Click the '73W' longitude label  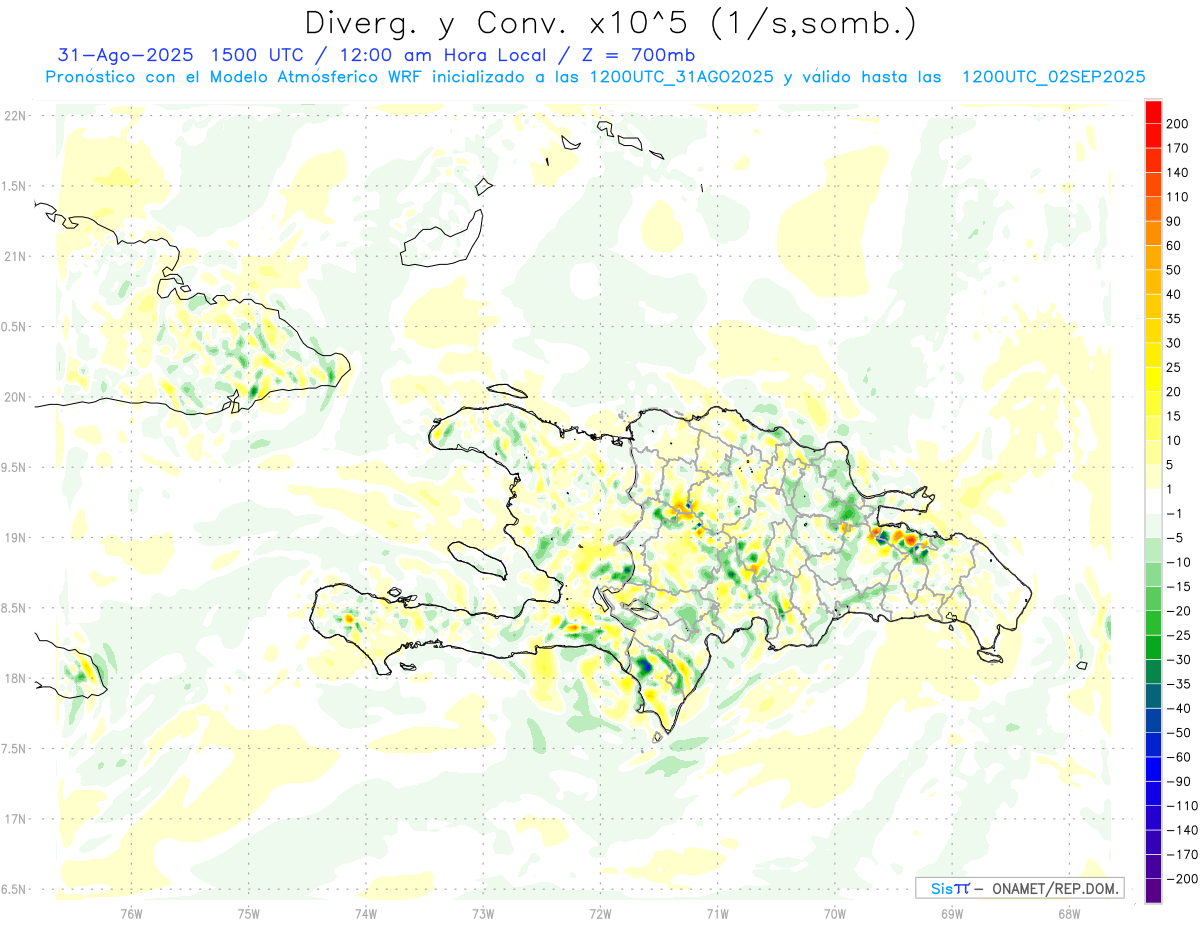[483, 913]
